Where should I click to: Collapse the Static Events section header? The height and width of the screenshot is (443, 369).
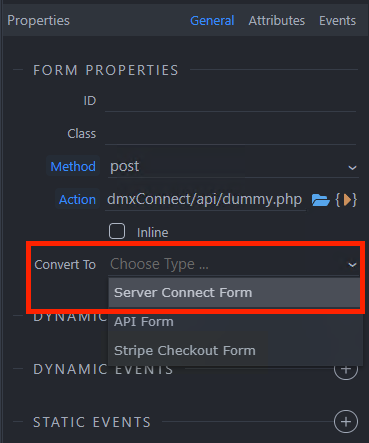(x=92, y=422)
